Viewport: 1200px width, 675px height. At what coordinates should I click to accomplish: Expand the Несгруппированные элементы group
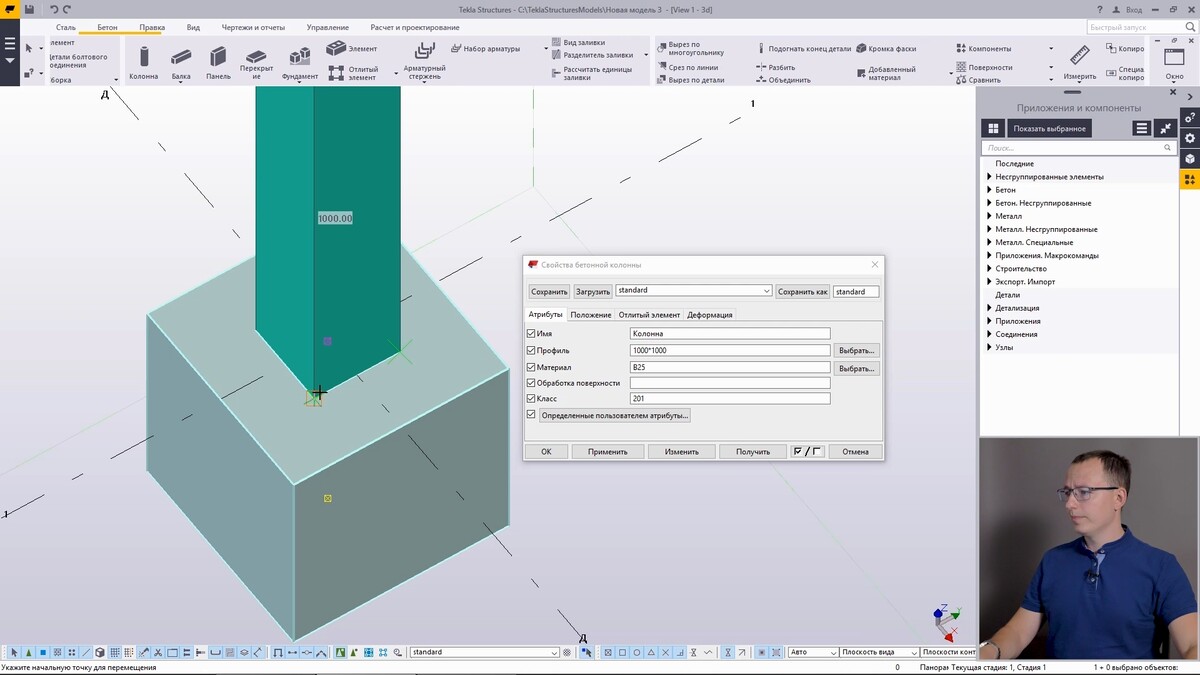(989, 177)
